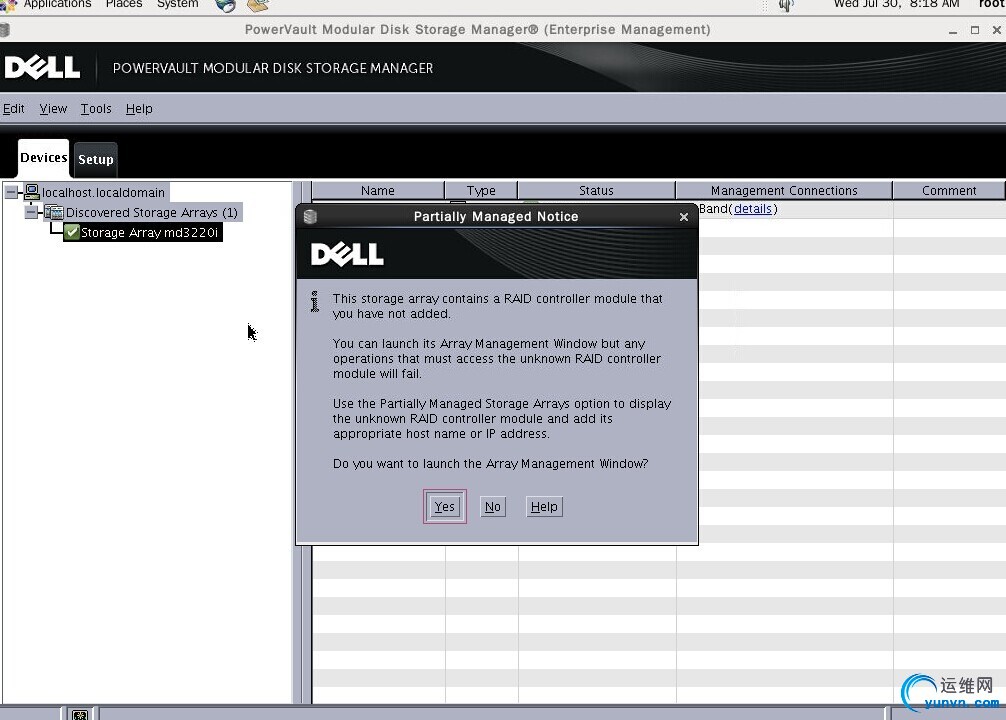Select the Devices tab
The image size is (1006, 720).
pyautogui.click(x=44, y=158)
